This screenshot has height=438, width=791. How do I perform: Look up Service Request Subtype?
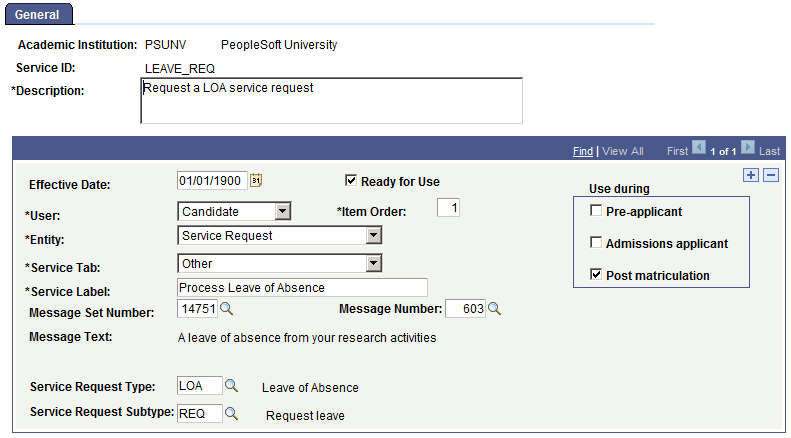click(x=232, y=413)
